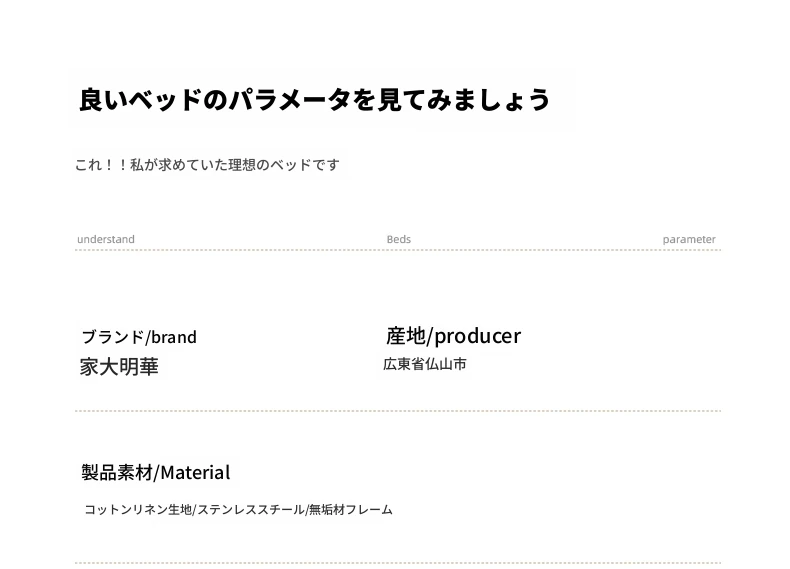Click the word 'producer' in the heading
The image size is (790, 569).
pyautogui.click(x=478, y=337)
